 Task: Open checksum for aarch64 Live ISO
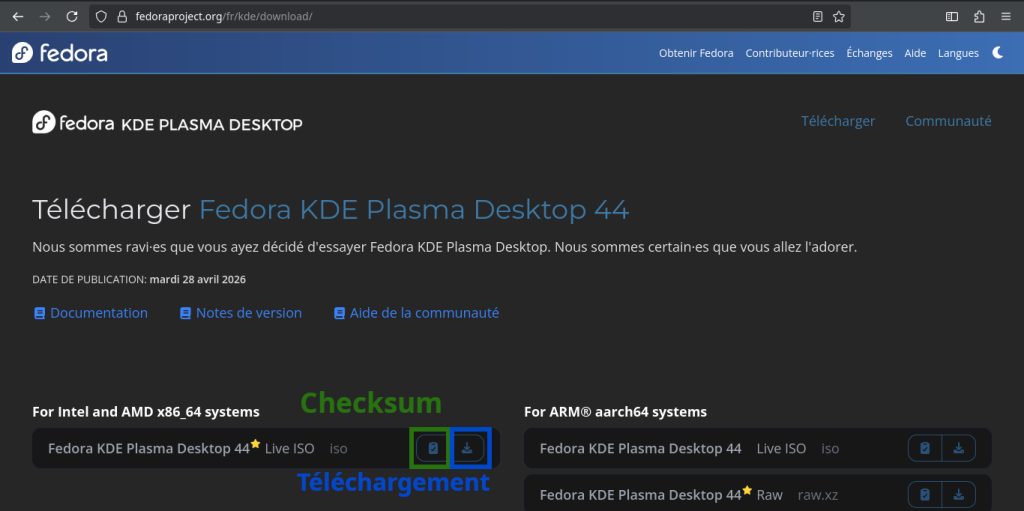(x=925, y=448)
